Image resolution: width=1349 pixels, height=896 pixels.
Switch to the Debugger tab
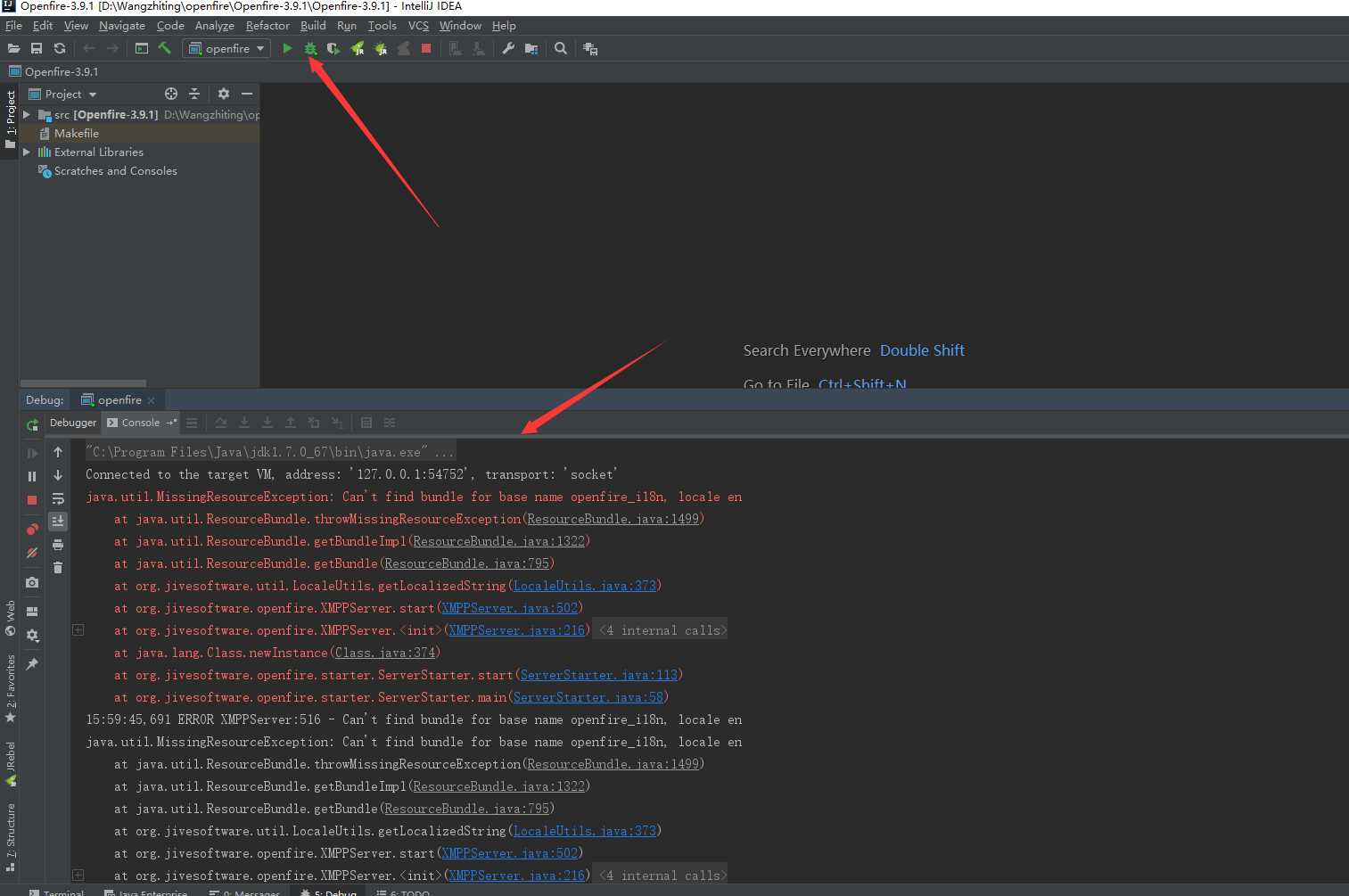point(73,423)
